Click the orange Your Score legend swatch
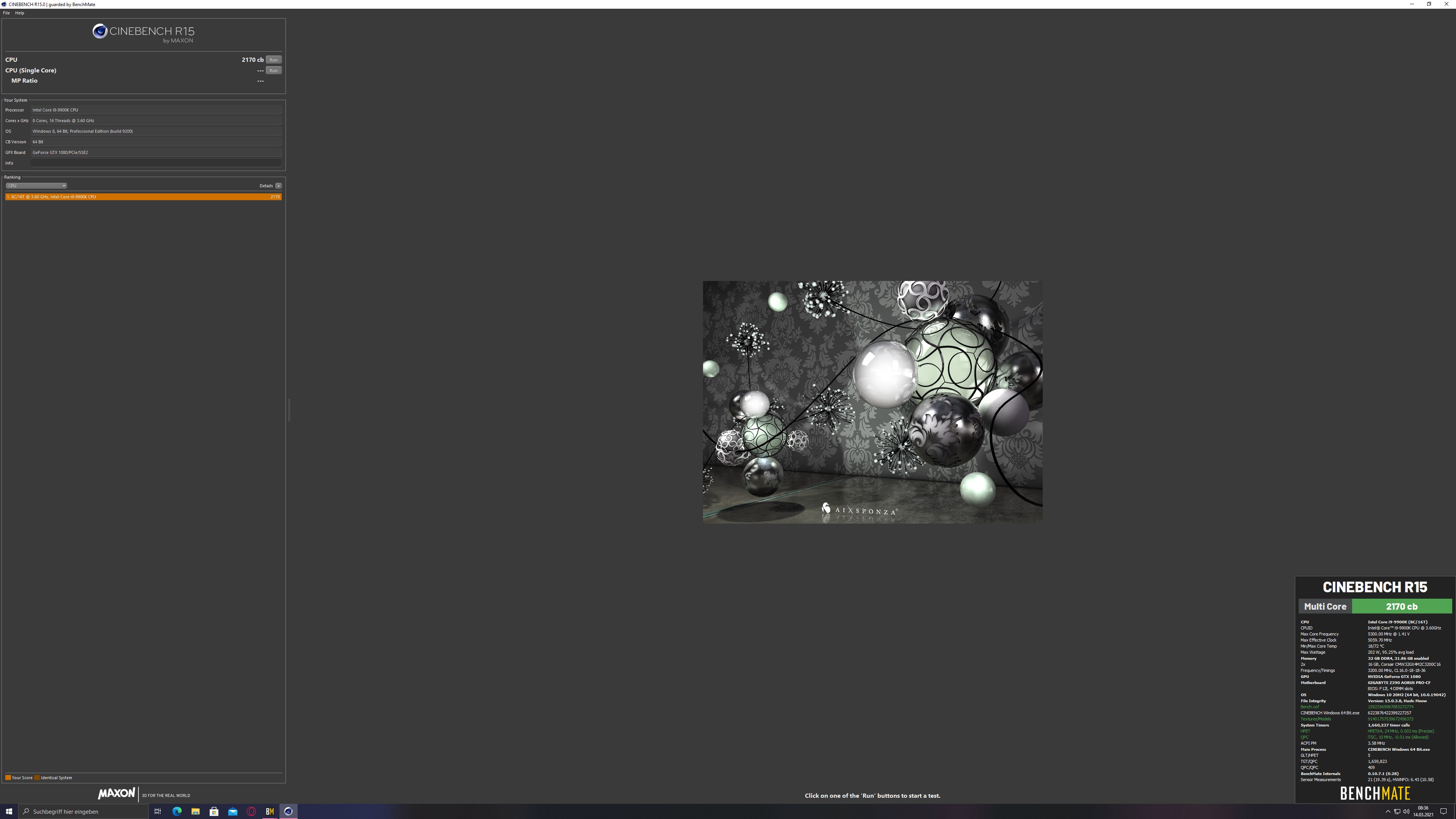The image size is (1456, 819). point(8,778)
